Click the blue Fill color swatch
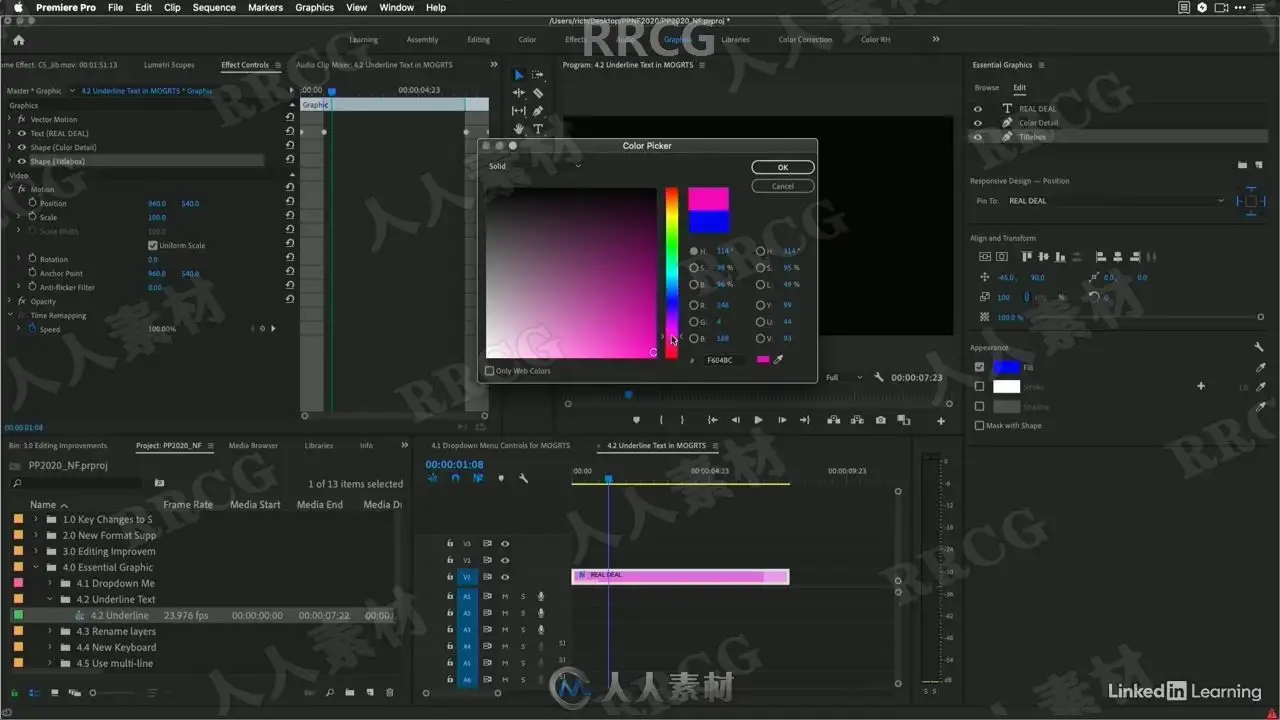Screen dimensions: 1280x720 point(1006,367)
